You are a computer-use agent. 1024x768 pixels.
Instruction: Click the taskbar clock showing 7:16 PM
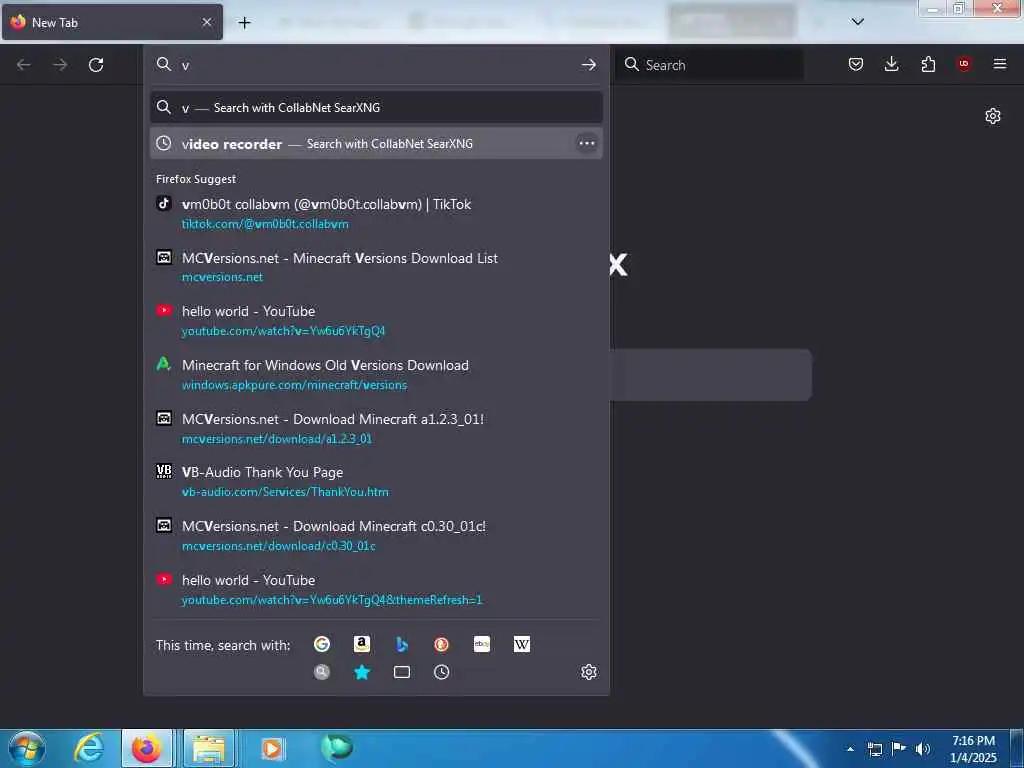(x=973, y=749)
